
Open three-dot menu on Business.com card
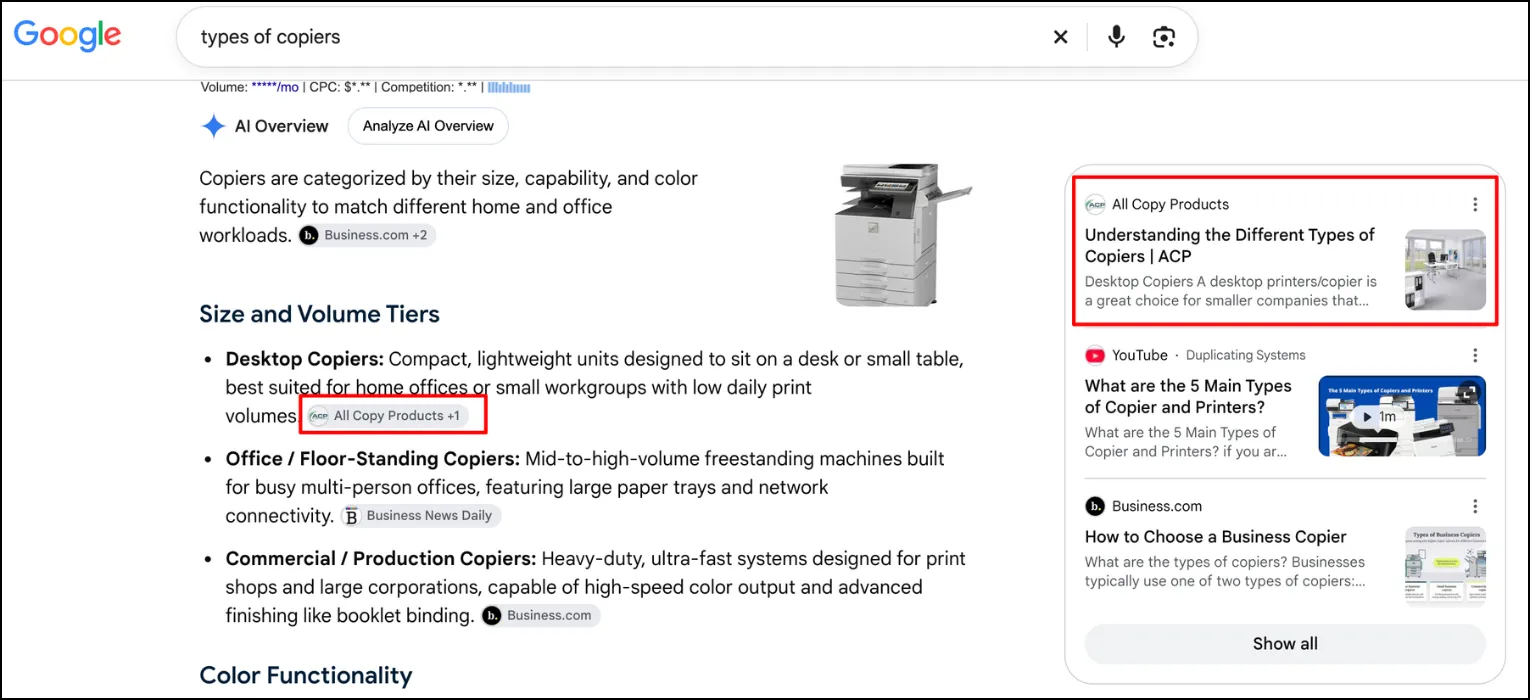coord(1474,506)
